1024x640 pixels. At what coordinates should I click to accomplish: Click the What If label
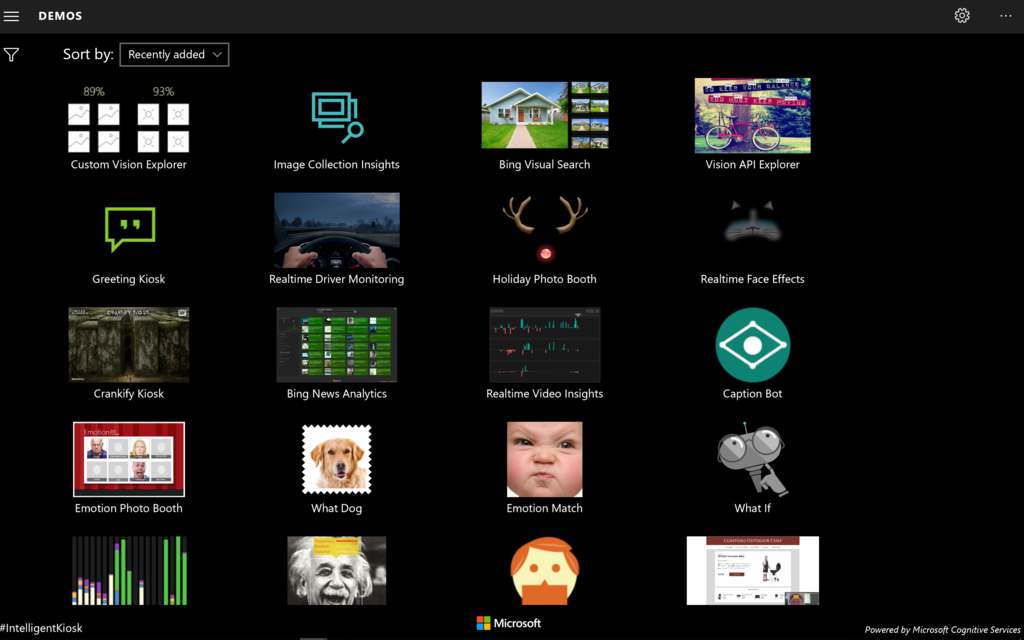752,508
